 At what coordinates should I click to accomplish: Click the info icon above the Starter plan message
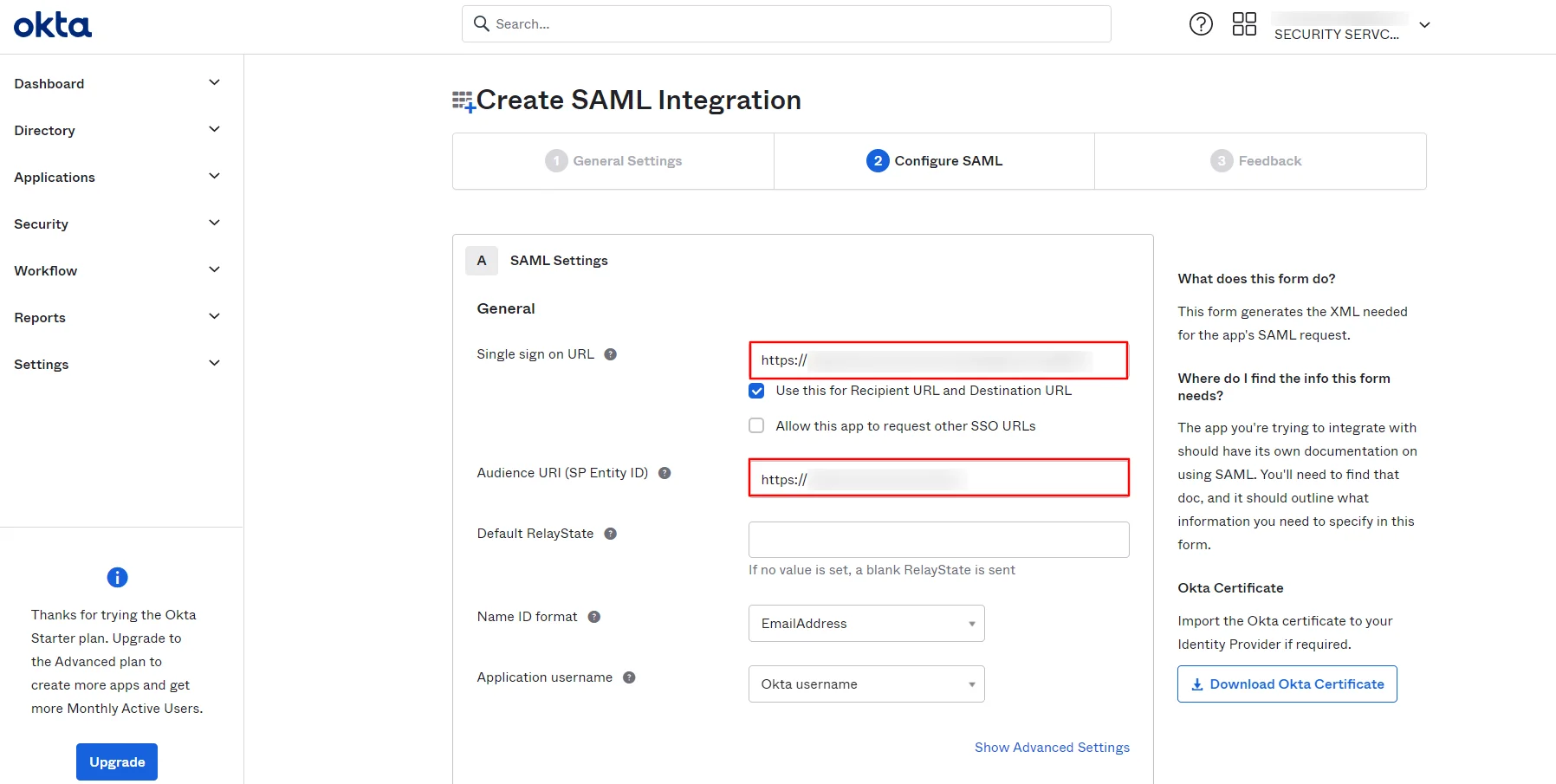coord(116,577)
